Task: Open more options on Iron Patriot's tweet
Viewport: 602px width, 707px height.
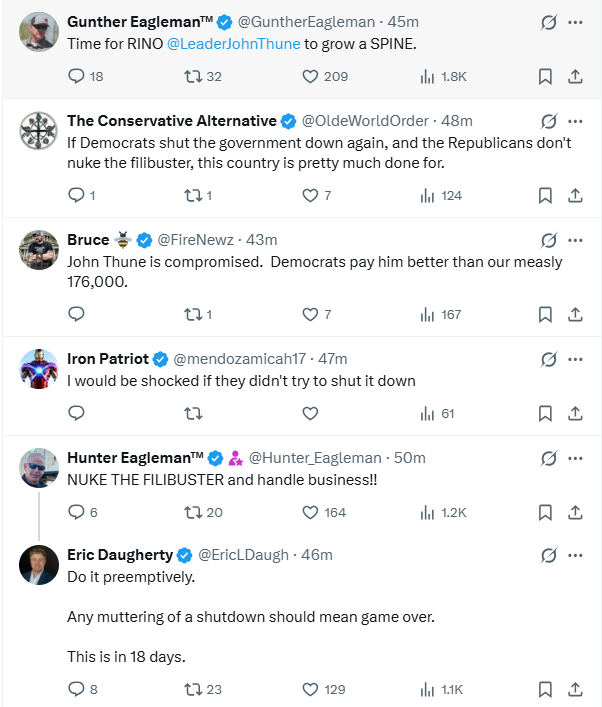Action: tap(575, 359)
